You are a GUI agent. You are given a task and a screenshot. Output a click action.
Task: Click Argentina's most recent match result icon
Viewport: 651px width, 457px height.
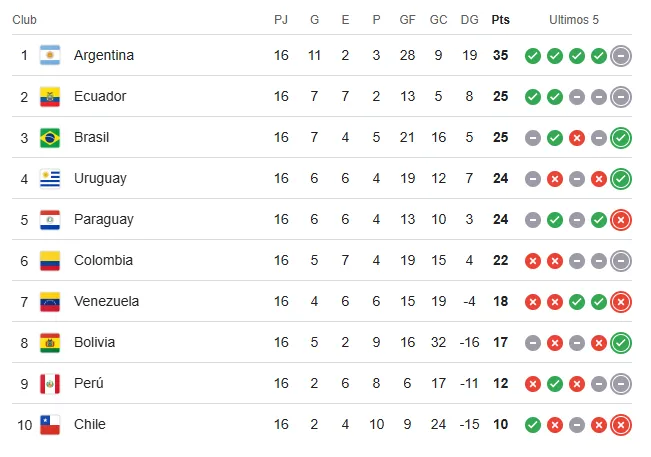[x=621, y=56]
